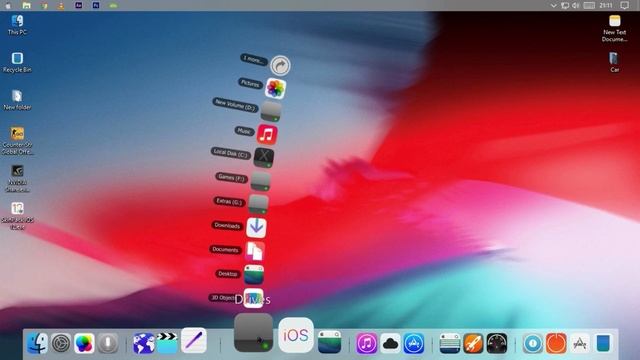Open the volume speaker tray icon

[x=576, y=5]
